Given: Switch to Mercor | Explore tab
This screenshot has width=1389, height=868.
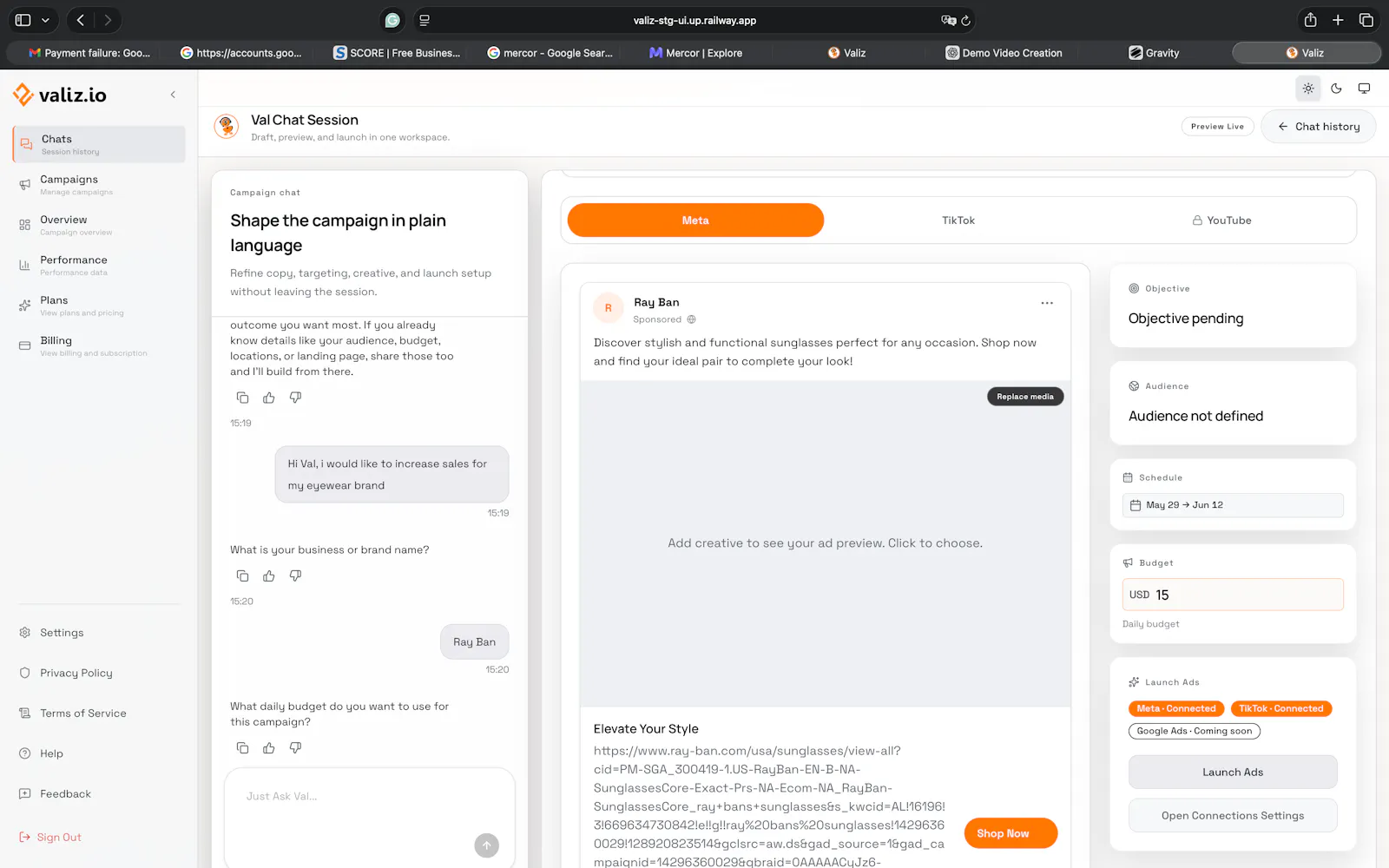Looking at the screenshot, I should point(695,53).
